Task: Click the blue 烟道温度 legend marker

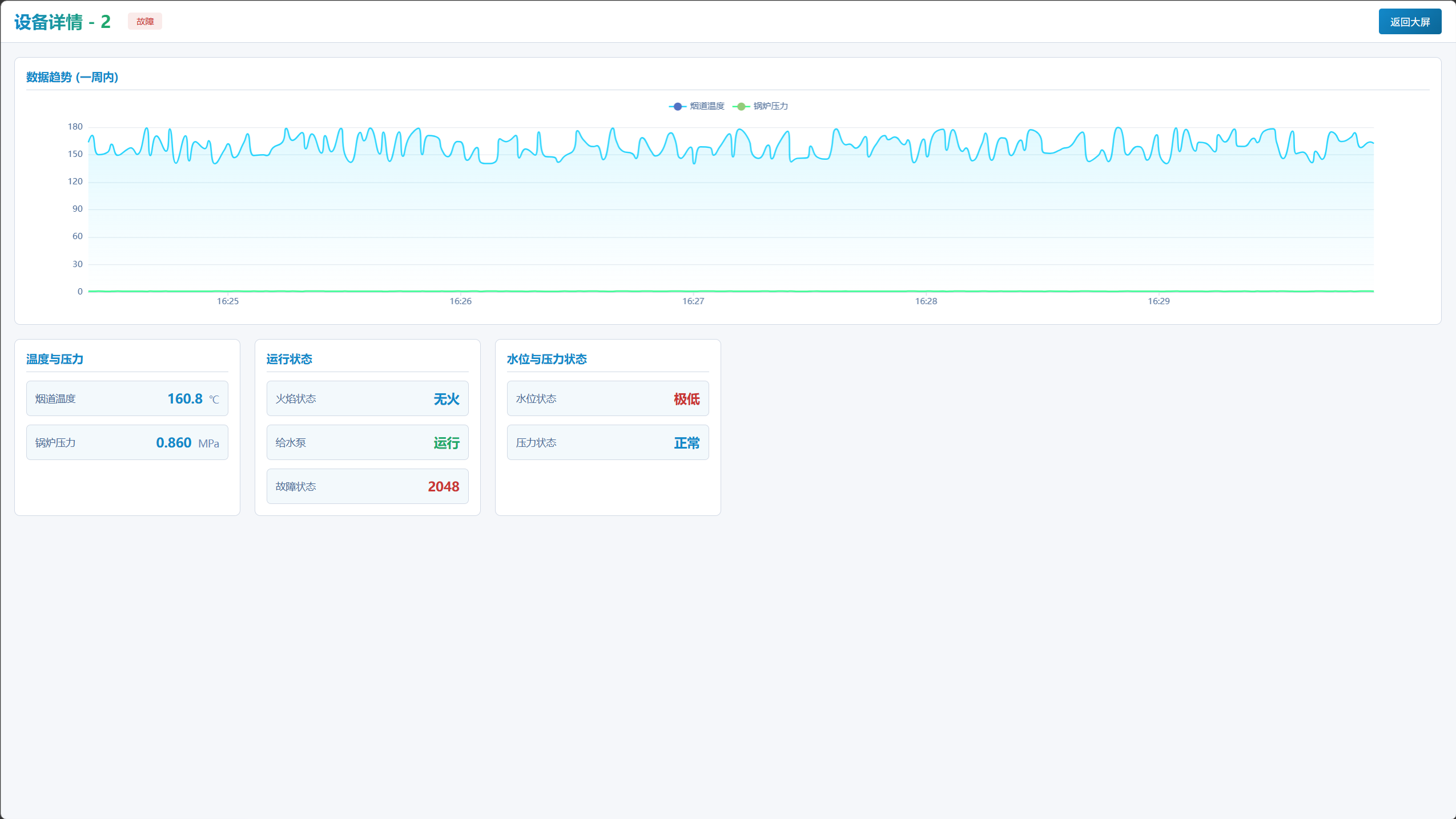Action: (677, 106)
